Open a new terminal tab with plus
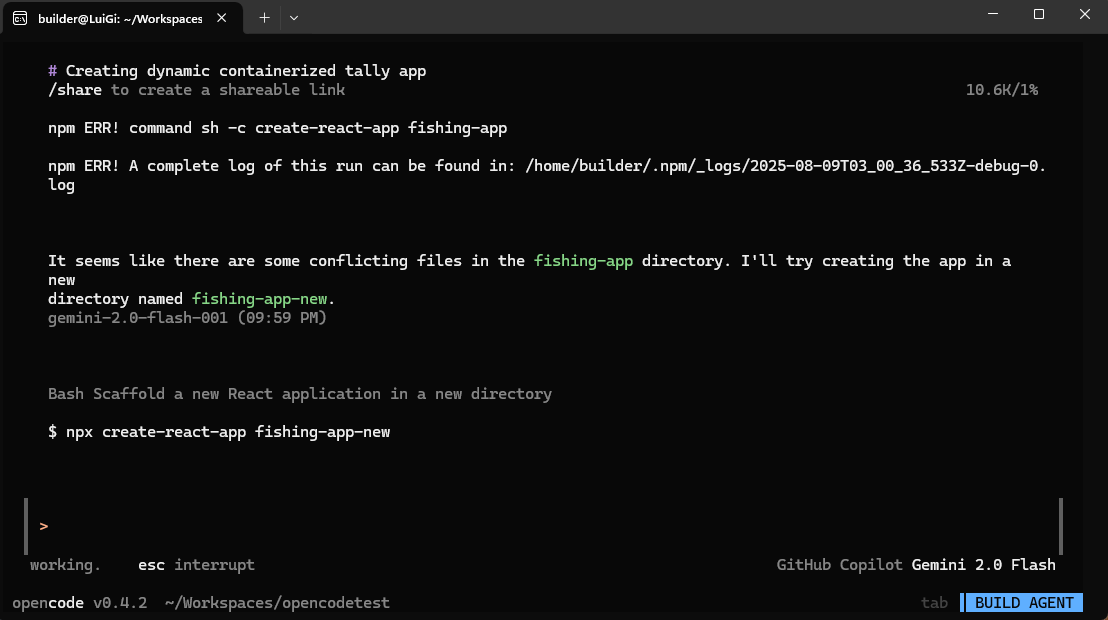The width and height of the screenshot is (1108, 620). (x=264, y=18)
